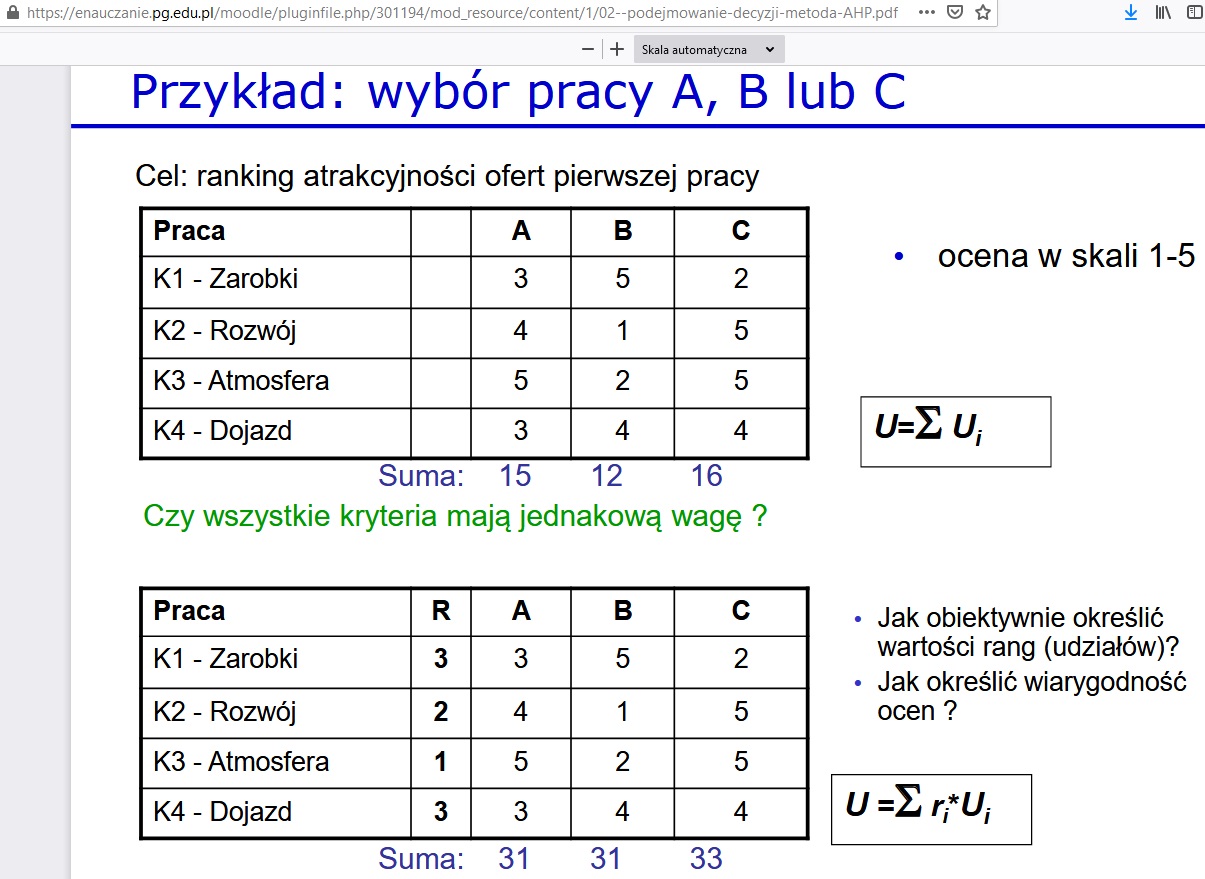Open the downloads arrow icon
The image size is (1205, 879).
click(x=1131, y=13)
